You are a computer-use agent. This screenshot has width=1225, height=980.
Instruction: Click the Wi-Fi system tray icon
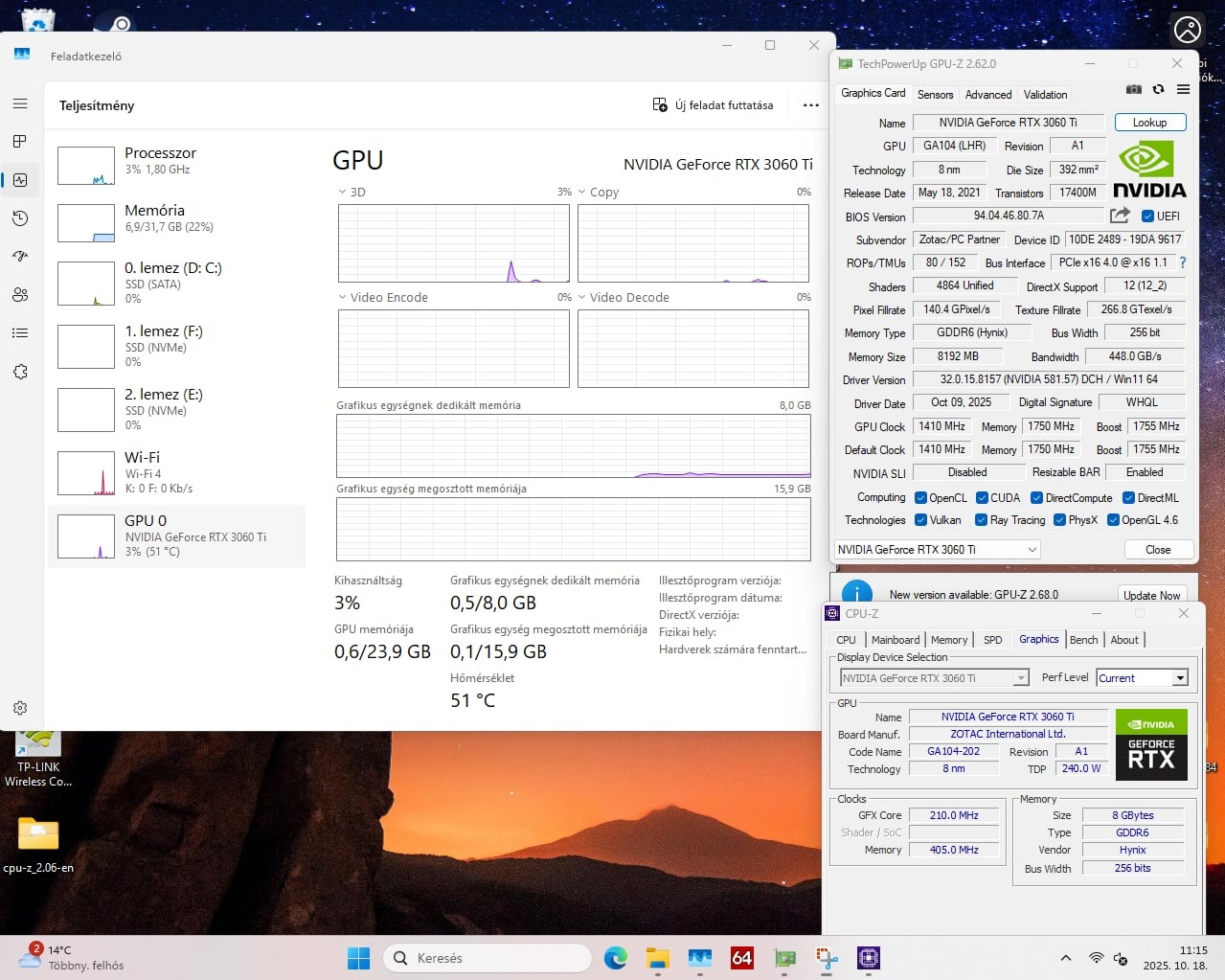[x=1097, y=958]
